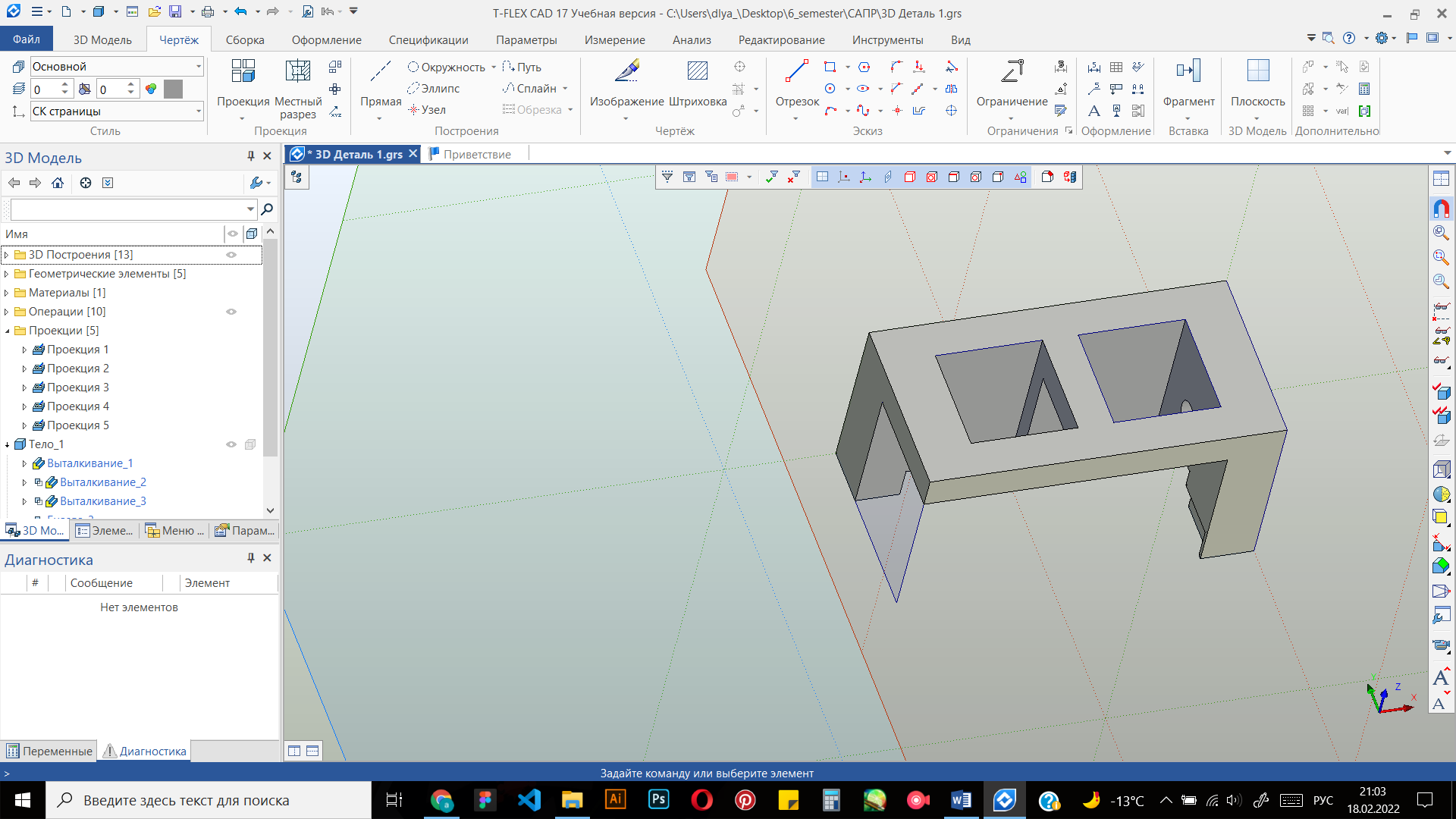Toggle visibility eye for Тело_1
The height and width of the screenshot is (819, 1456).
coord(231,444)
